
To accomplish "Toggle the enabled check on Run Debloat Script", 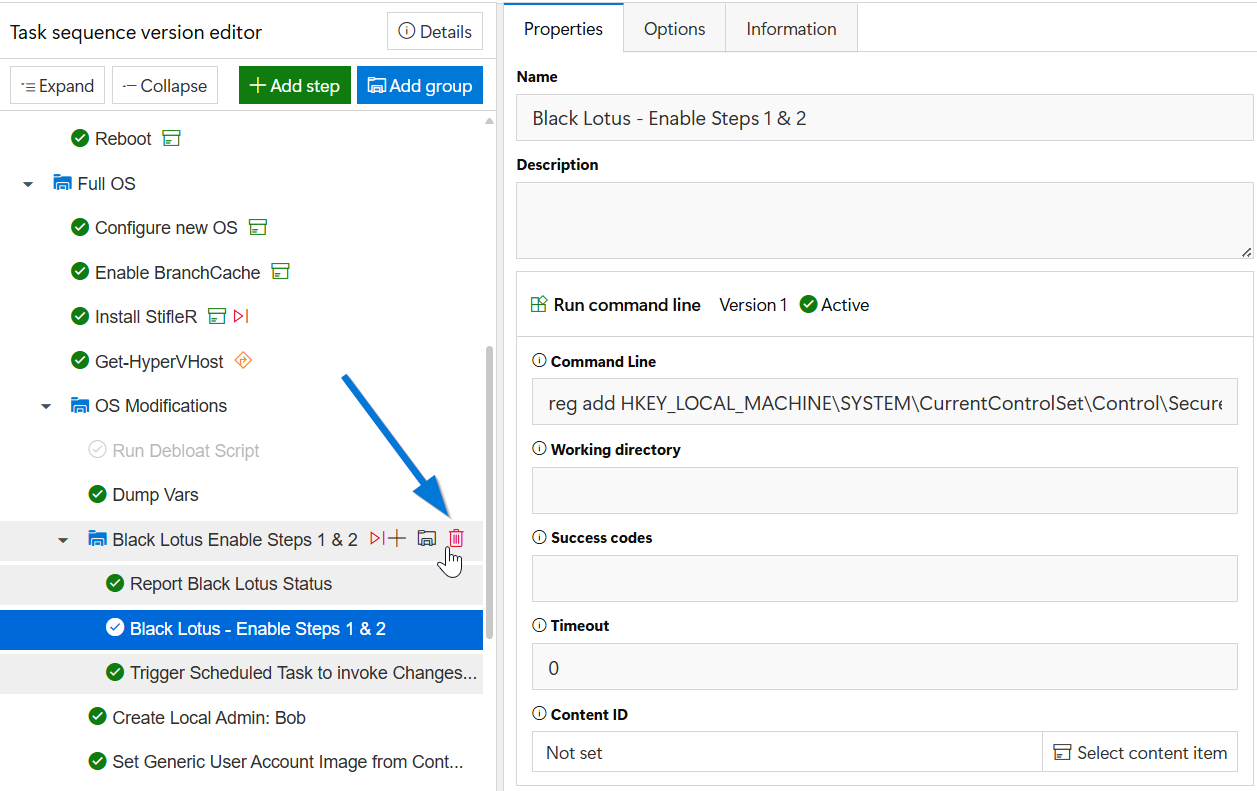I will tap(97, 450).
